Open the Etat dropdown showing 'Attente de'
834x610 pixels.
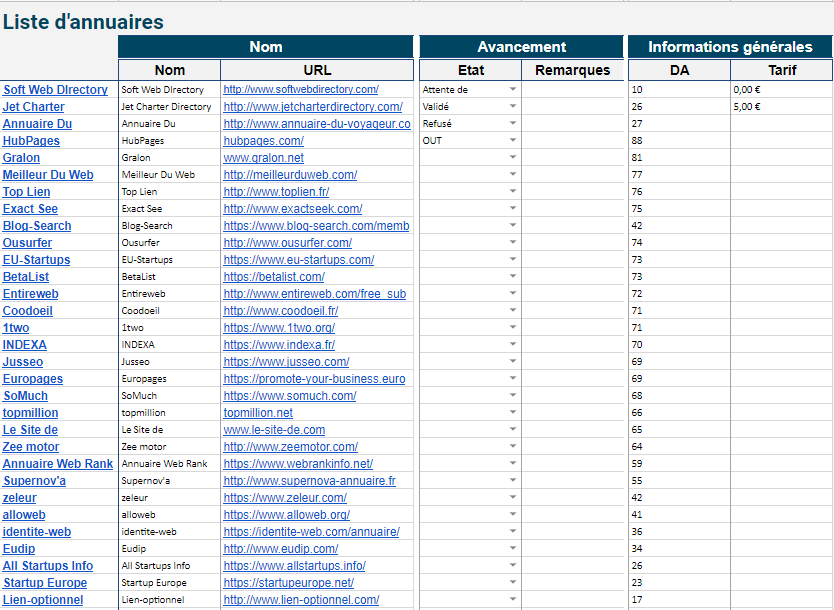[513, 90]
